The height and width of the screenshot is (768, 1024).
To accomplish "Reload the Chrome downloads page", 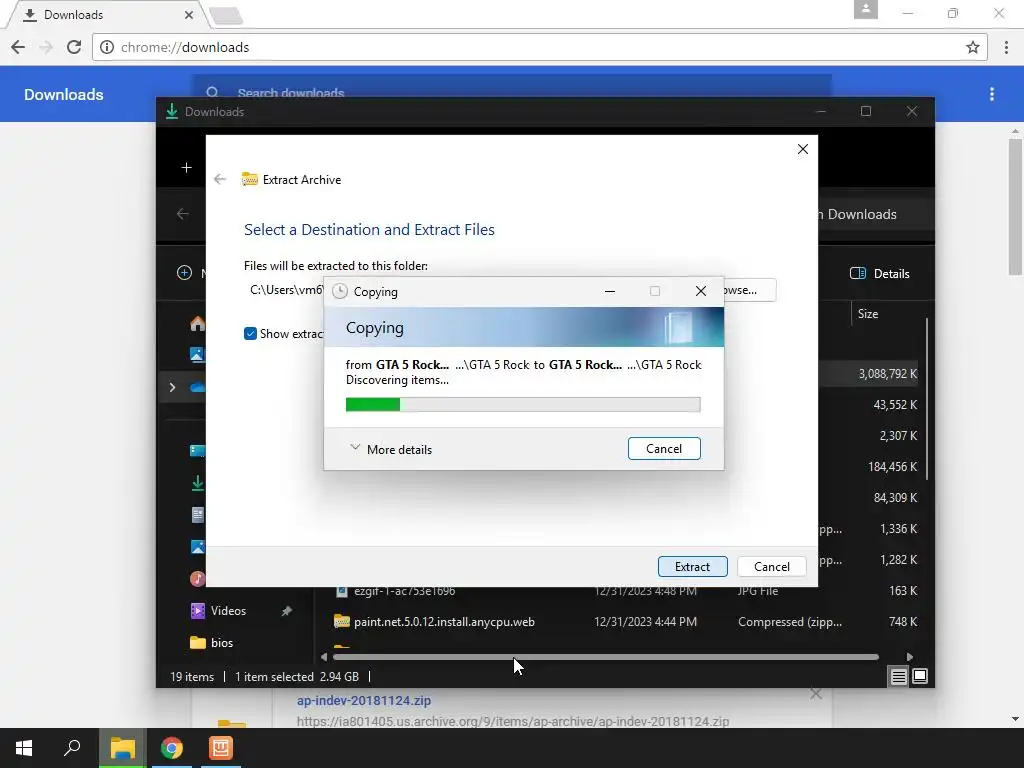I will (74, 47).
